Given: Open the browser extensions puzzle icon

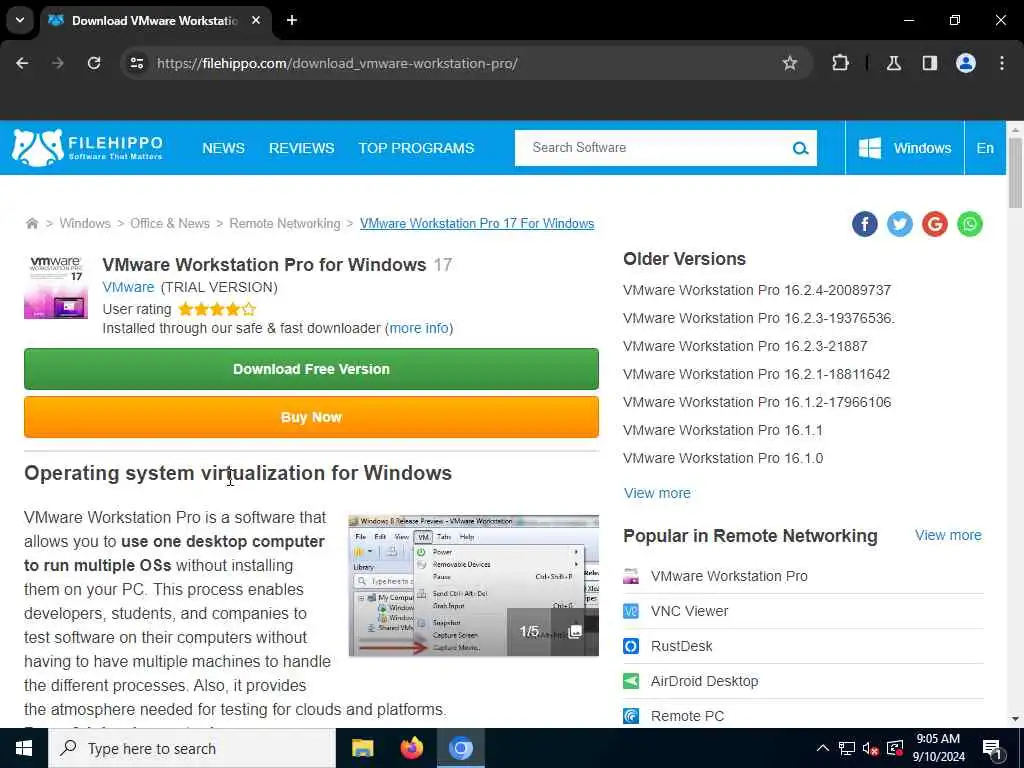Looking at the screenshot, I should (840, 63).
